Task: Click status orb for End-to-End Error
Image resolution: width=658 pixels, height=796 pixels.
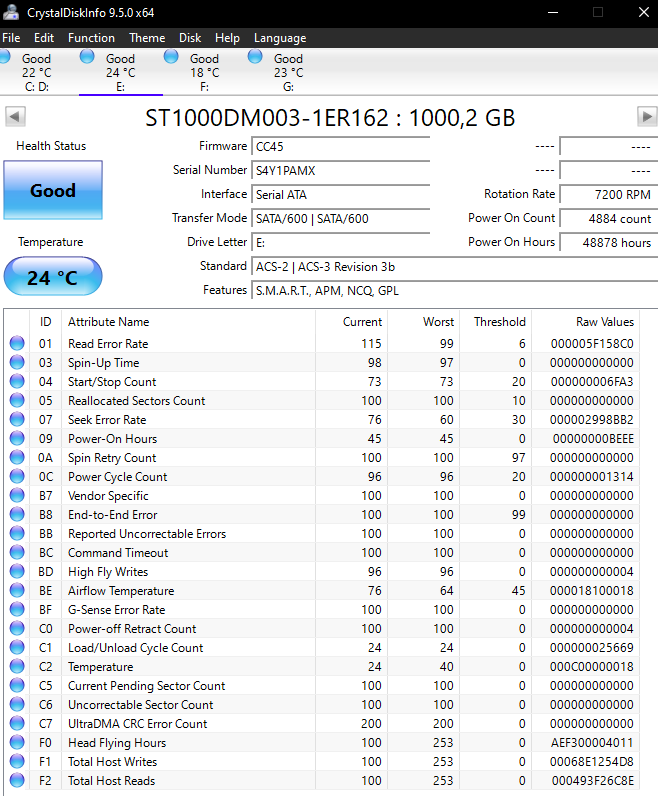Action: click(x=17, y=514)
